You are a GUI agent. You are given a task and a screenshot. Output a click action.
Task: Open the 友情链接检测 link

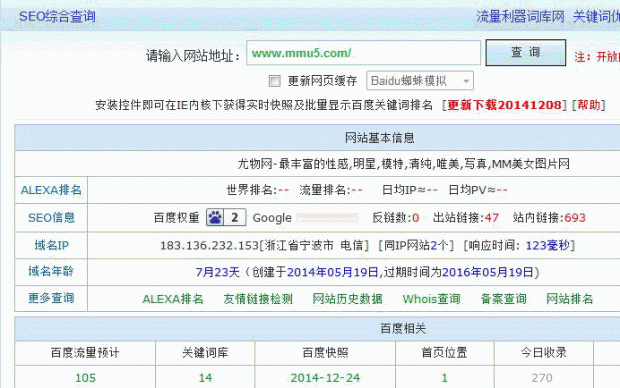pos(258,299)
